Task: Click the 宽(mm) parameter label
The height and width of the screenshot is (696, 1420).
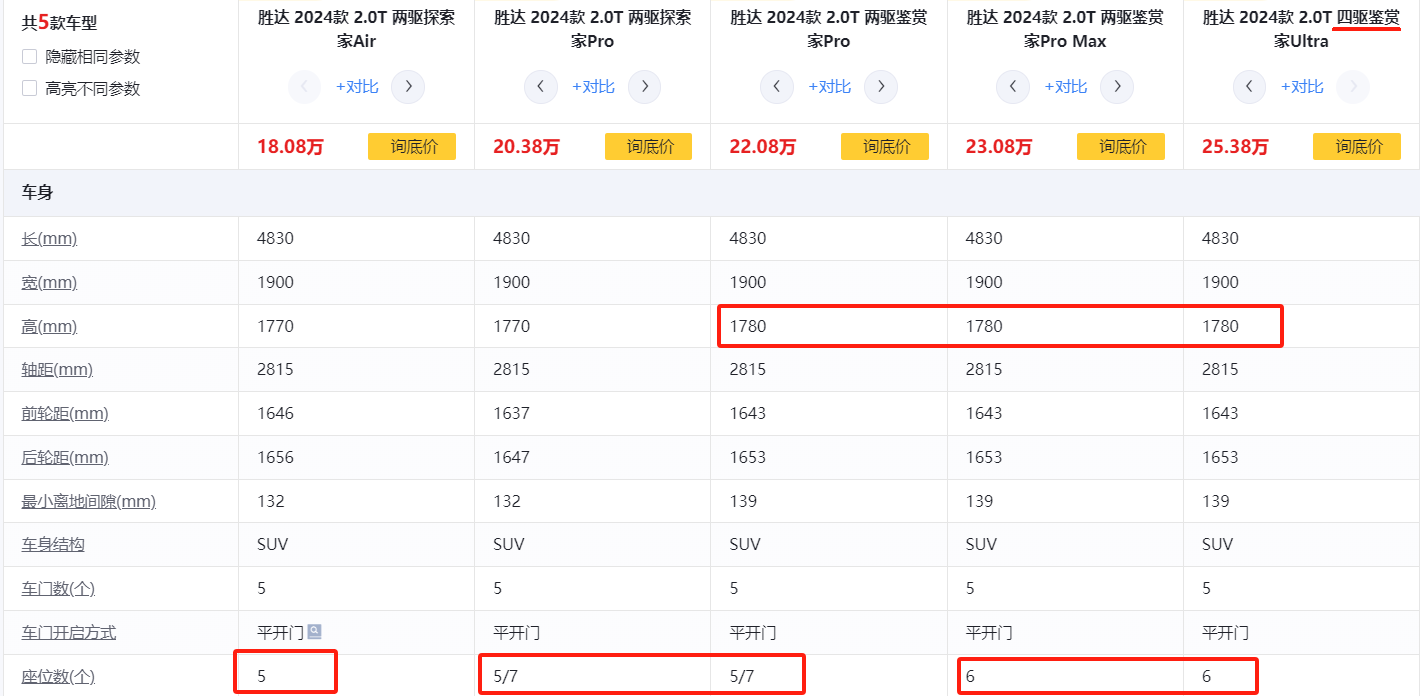Action: tap(49, 283)
